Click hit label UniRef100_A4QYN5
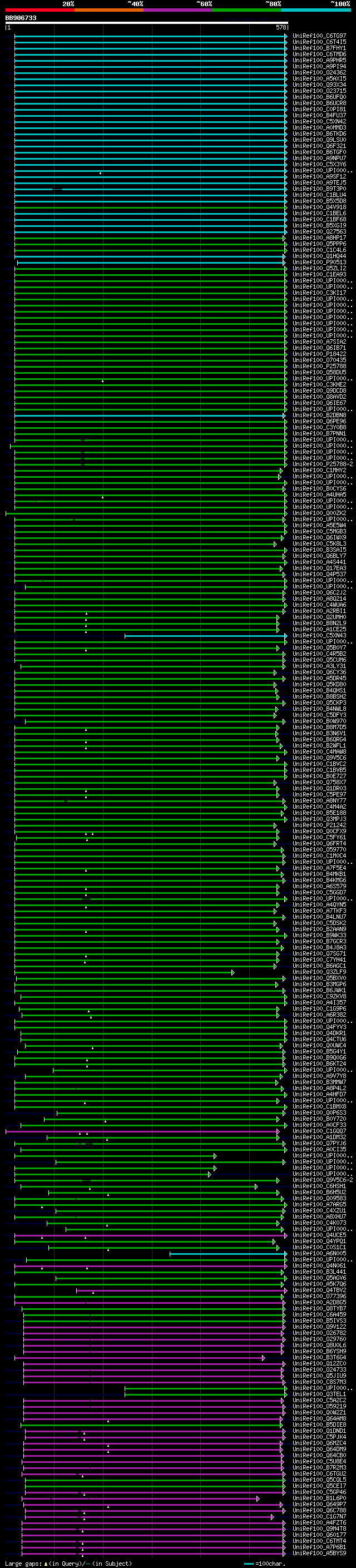This screenshot has height=1568, width=356. coord(319,904)
